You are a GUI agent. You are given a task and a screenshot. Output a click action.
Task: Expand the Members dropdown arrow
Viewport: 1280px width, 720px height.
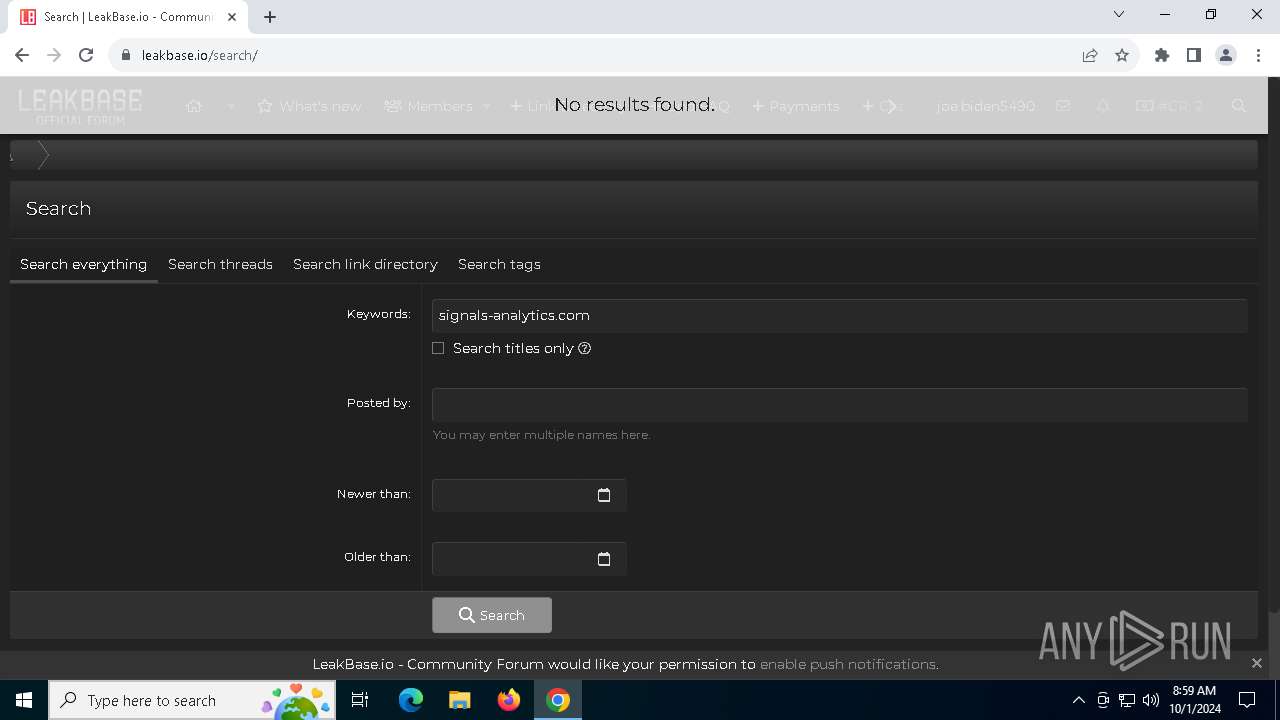487,106
